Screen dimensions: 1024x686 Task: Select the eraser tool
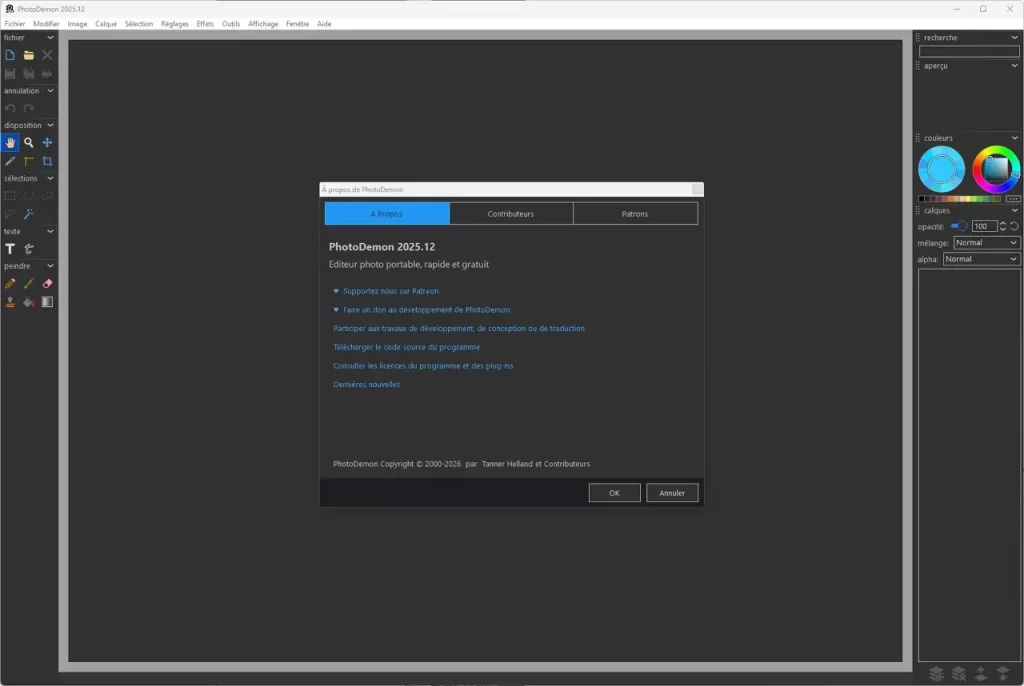pos(47,284)
